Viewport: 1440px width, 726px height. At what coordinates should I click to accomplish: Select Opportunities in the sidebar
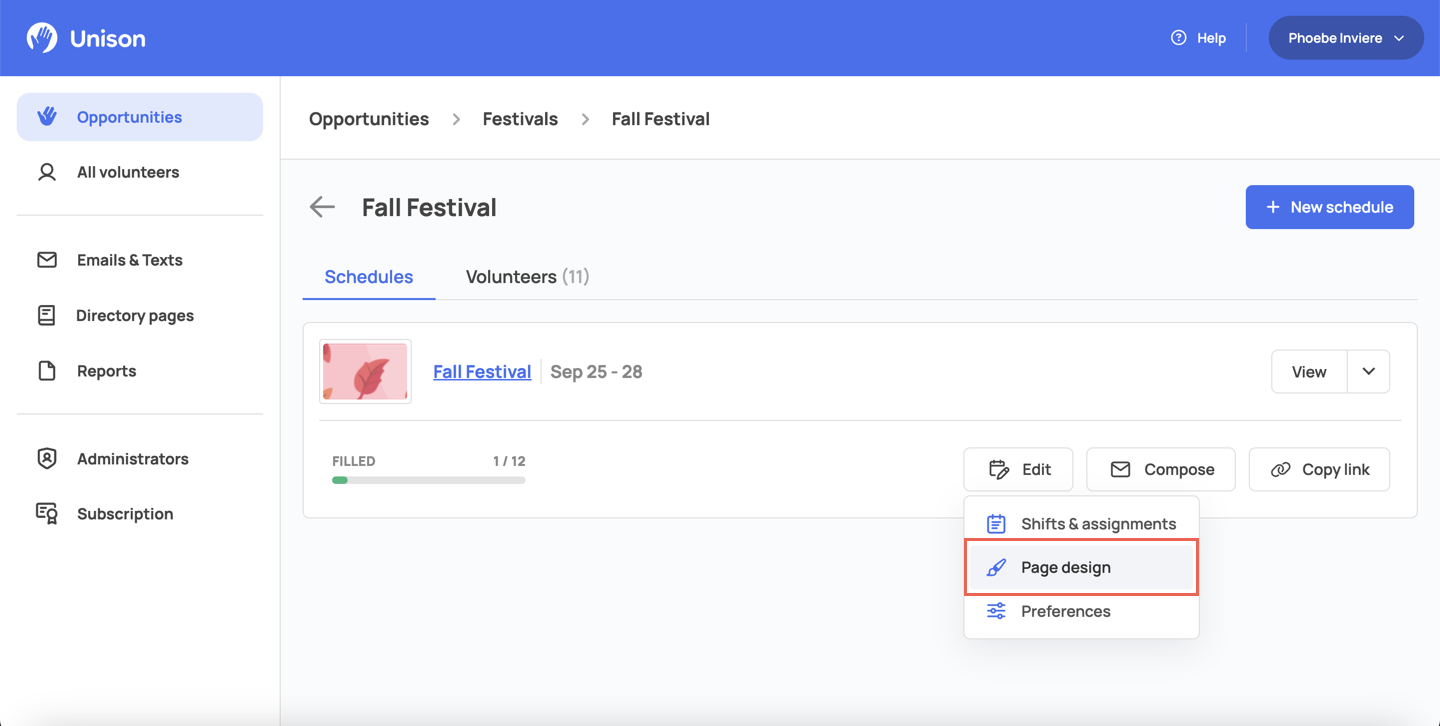[140, 117]
